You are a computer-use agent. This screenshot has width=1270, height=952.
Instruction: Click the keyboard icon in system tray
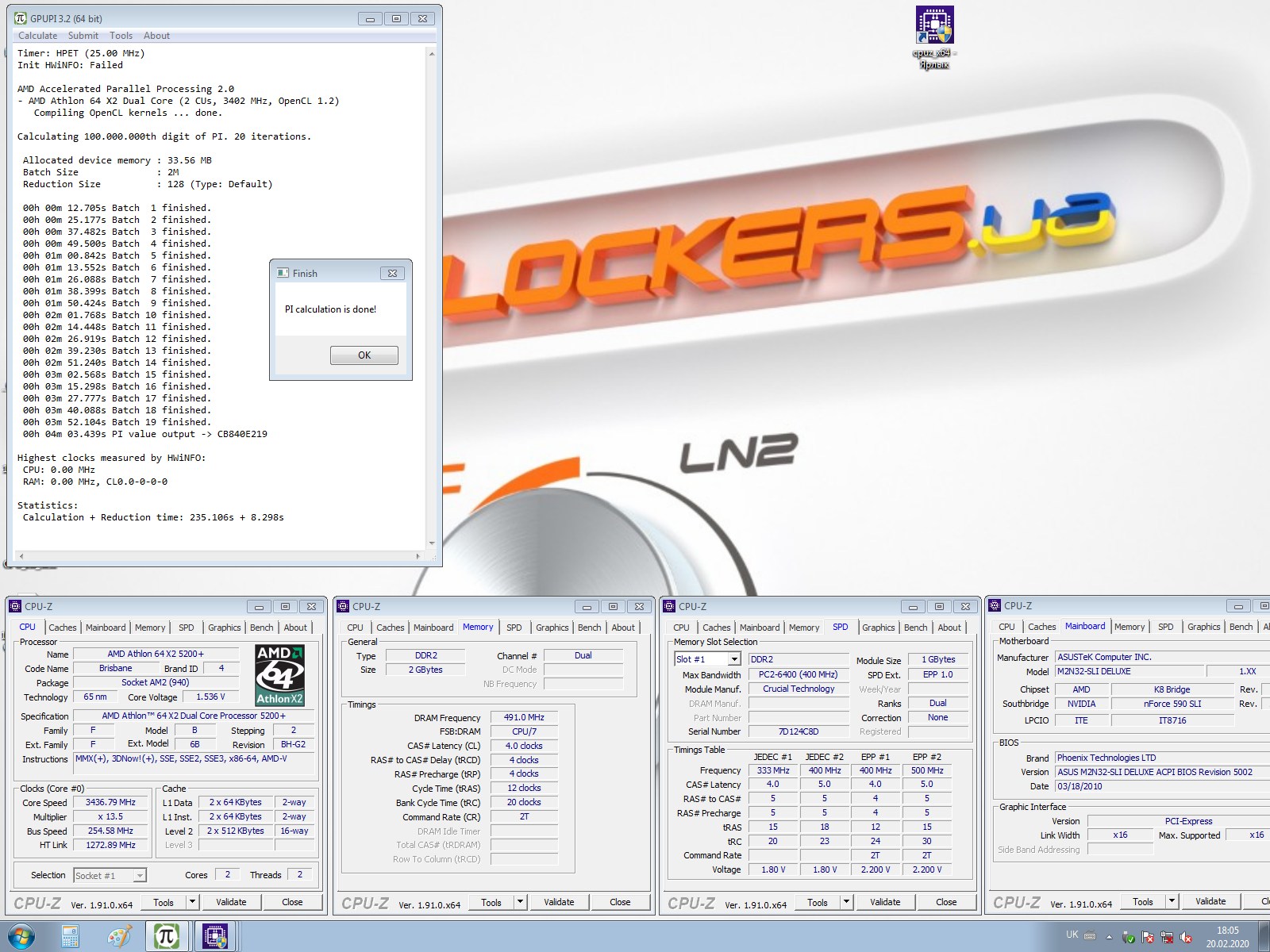point(1091,935)
